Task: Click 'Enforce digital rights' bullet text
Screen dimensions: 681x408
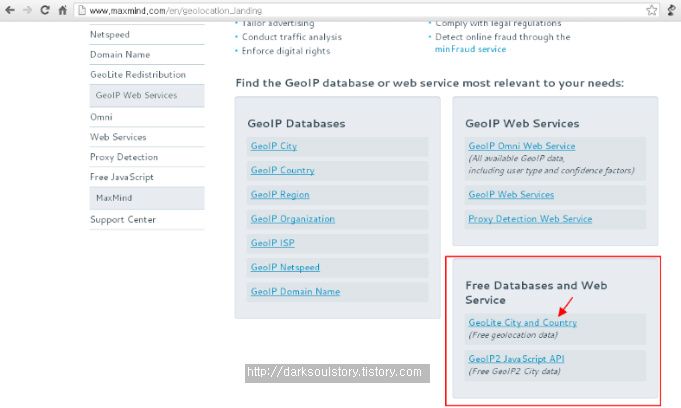Action: tap(286, 51)
